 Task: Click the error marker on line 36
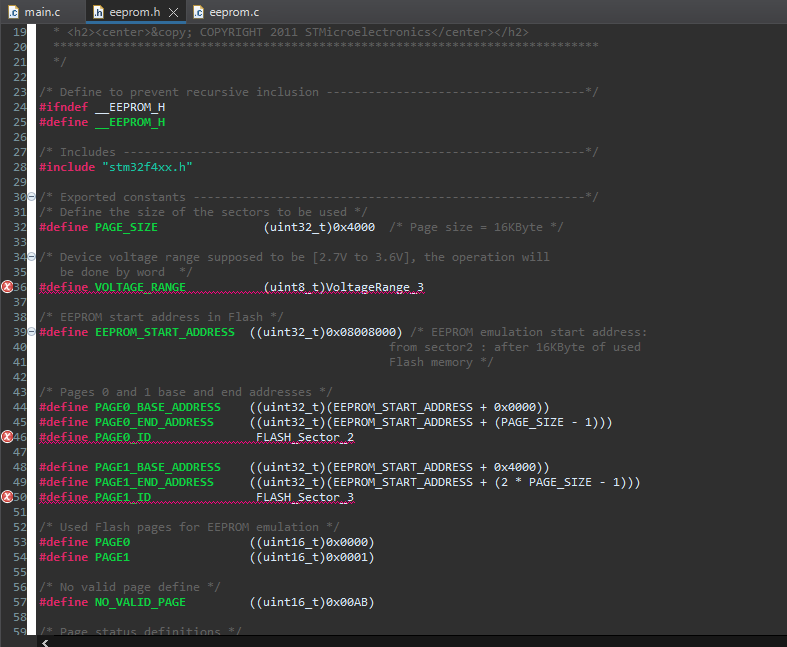click(x=7, y=287)
